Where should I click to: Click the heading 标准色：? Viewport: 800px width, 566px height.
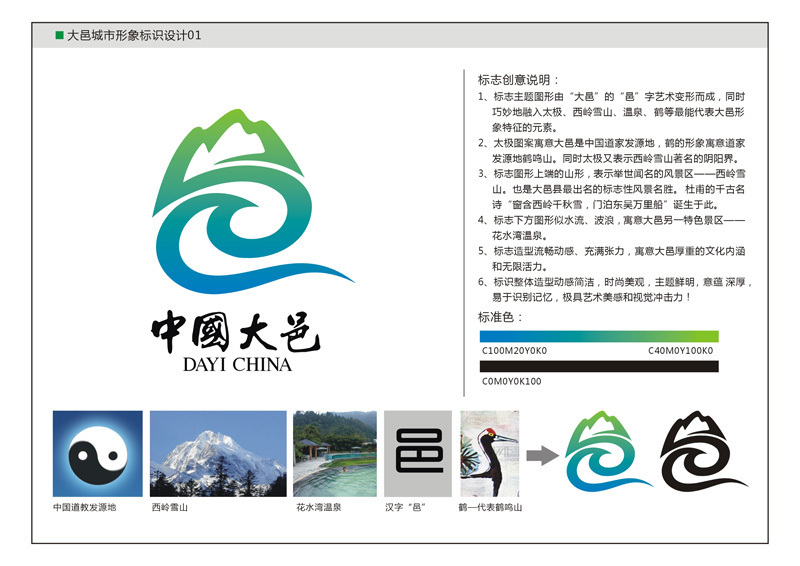501,317
